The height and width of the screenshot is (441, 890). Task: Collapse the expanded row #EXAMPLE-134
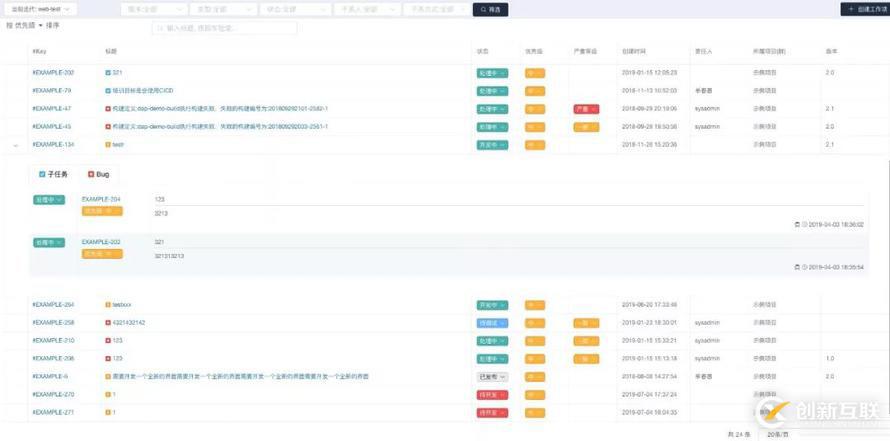[x=16, y=145]
